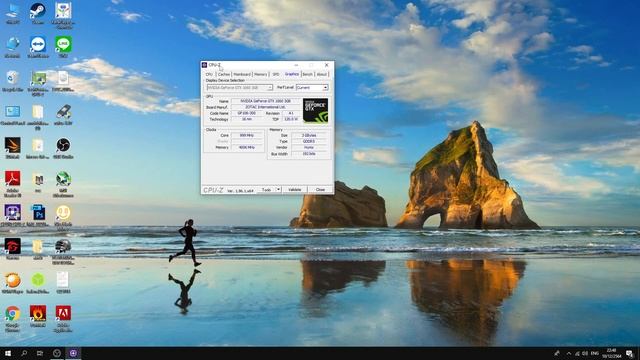Open the orange bird app on black shortcut
Viewport: 640px width, 360px height.
tap(13, 147)
